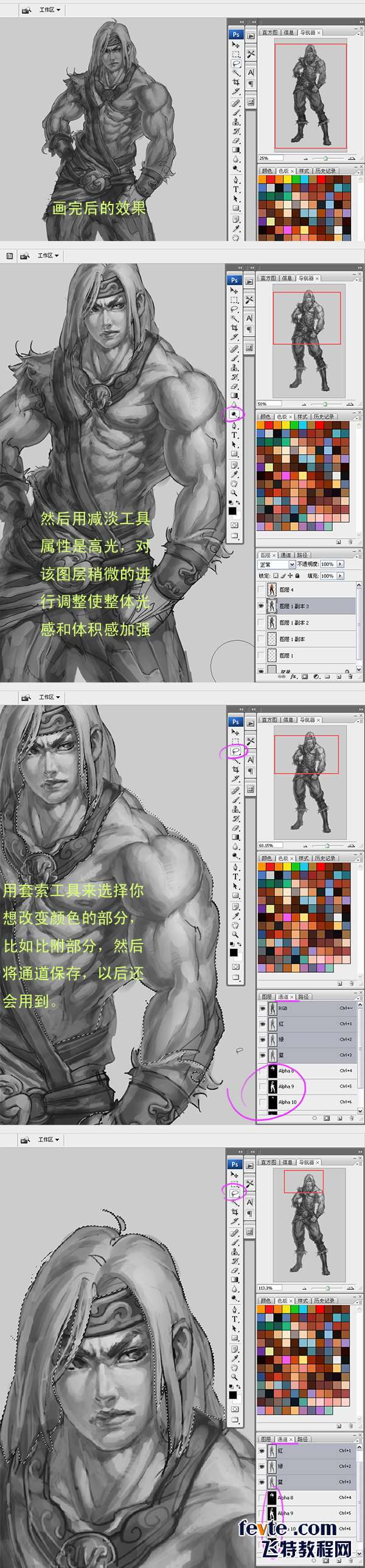Select the Notes tool in the 113.3% zoom workspace
This screenshot has height=1568, width=365.
tap(235, 1348)
